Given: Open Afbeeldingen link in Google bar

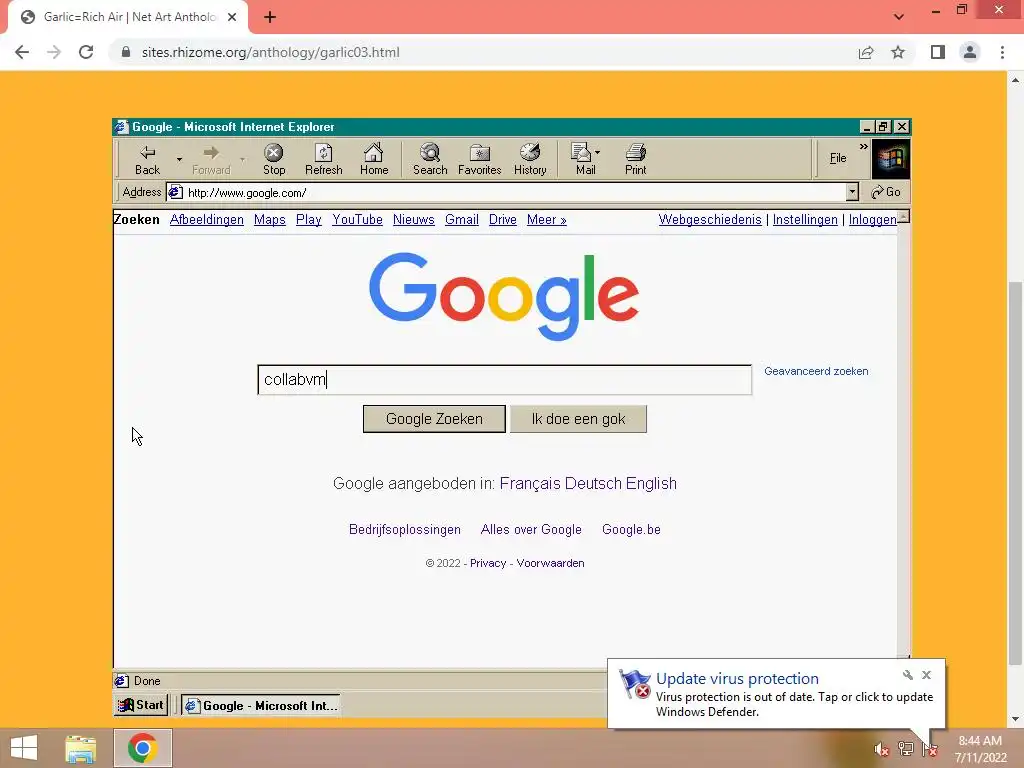Looking at the screenshot, I should 206,220.
